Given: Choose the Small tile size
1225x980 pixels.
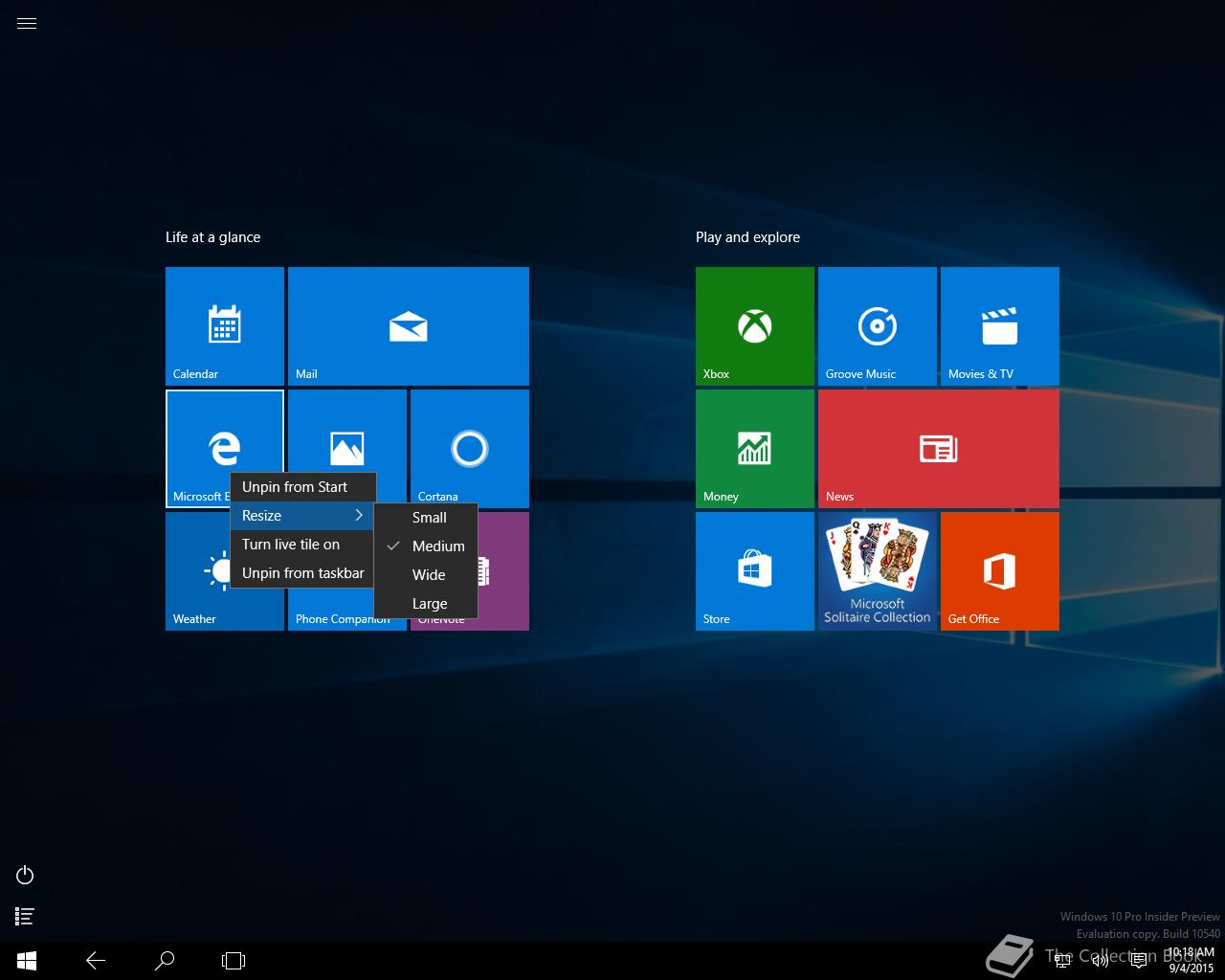Looking at the screenshot, I should [x=426, y=518].
